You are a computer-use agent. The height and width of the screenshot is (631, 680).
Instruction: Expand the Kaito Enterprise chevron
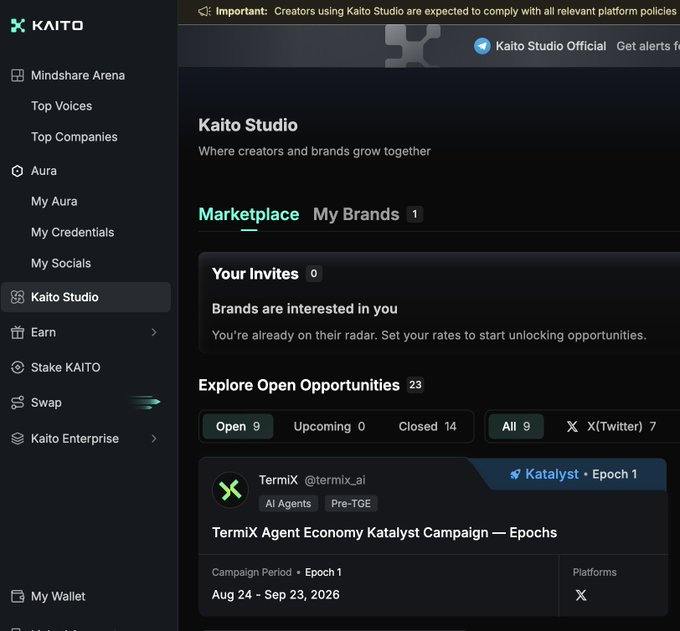[x=154, y=438]
